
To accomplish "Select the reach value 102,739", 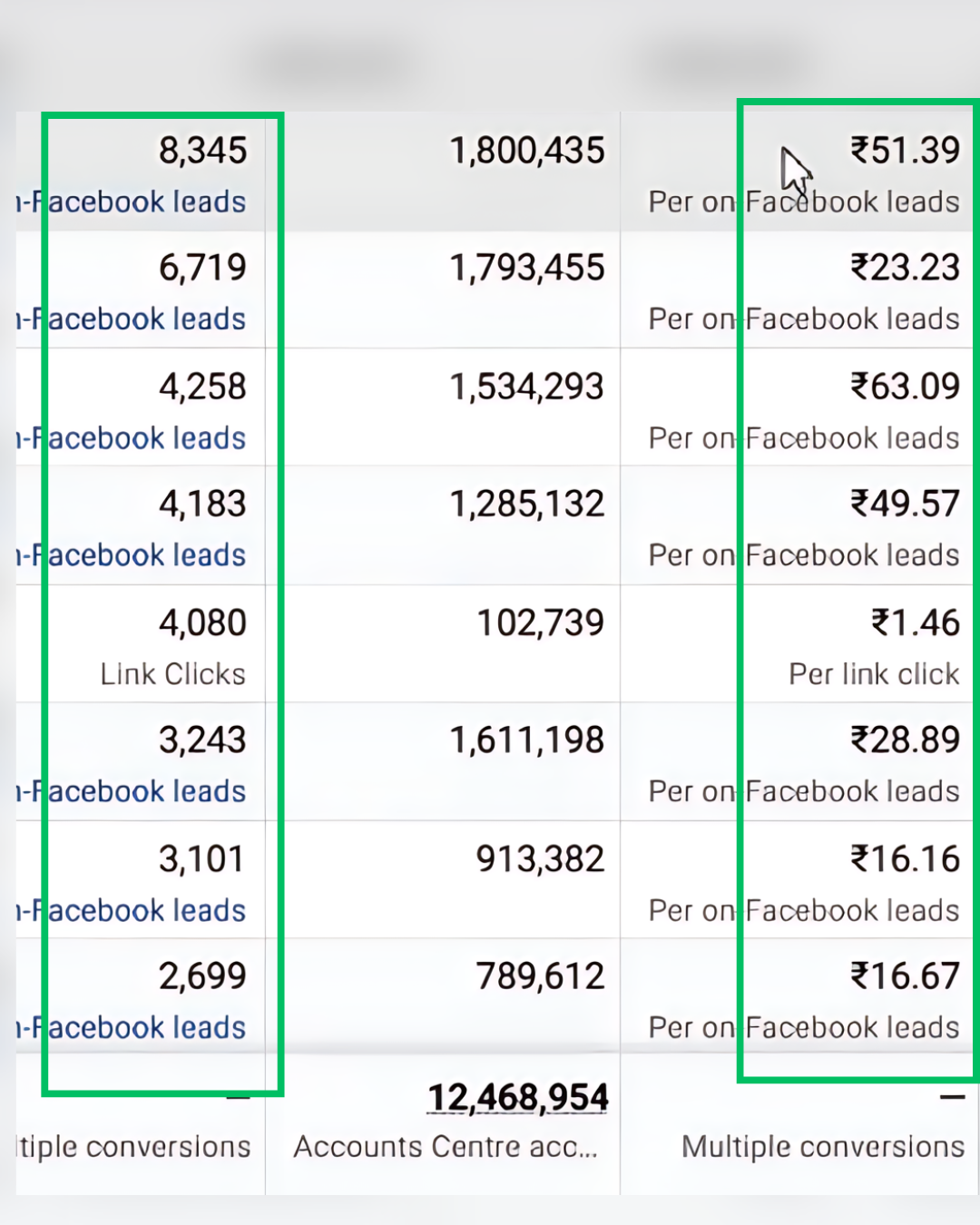I will click(x=541, y=622).
